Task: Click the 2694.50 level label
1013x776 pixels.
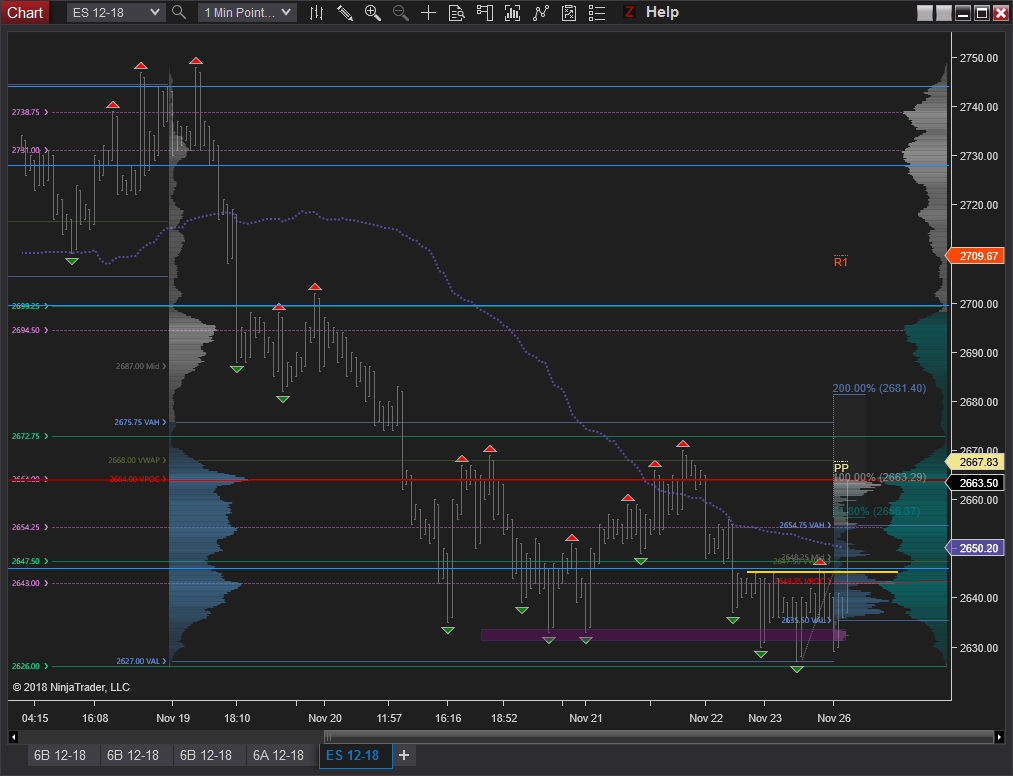Action: pos(30,330)
